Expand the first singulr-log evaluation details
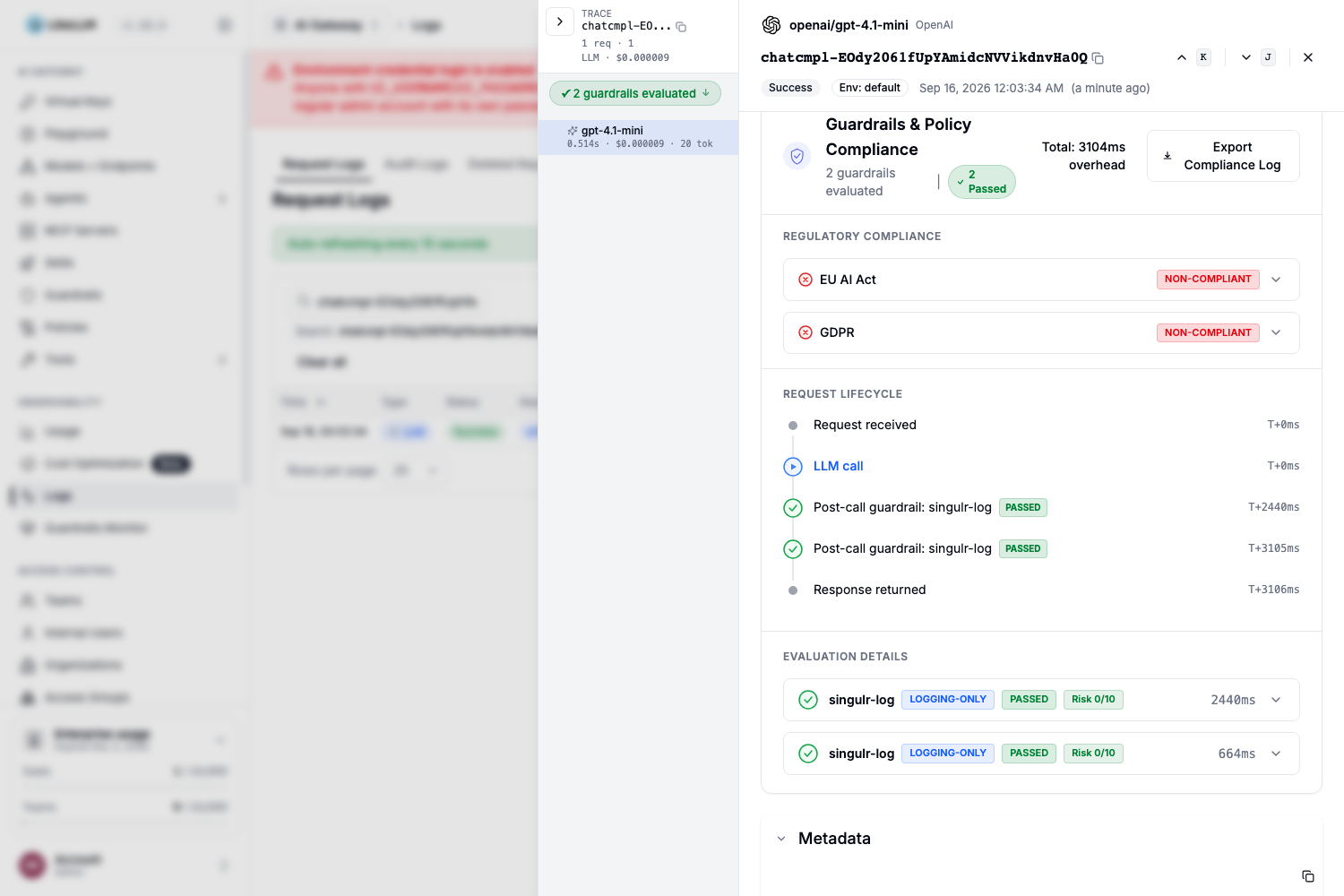 pyautogui.click(x=1041, y=700)
